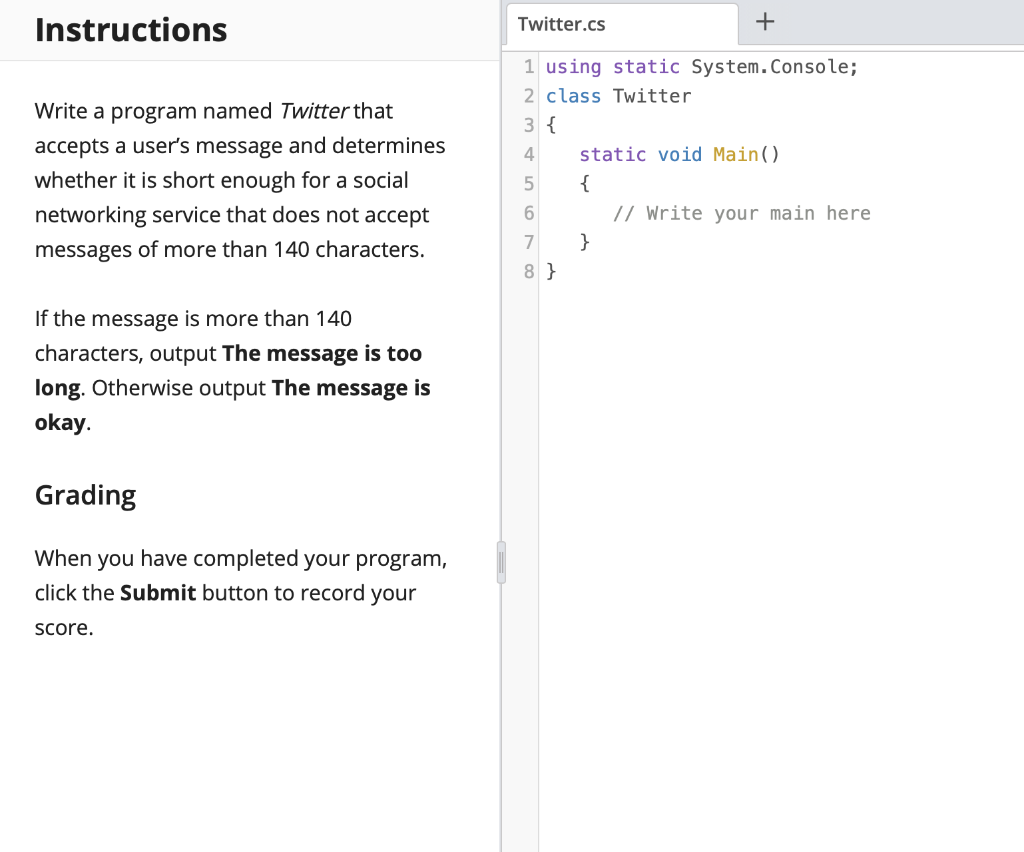Image resolution: width=1024 pixels, height=852 pixels.
Task: Click the italic word 'Twitter' in instructions
Action: pyautogui.click(x=314, y=110)
